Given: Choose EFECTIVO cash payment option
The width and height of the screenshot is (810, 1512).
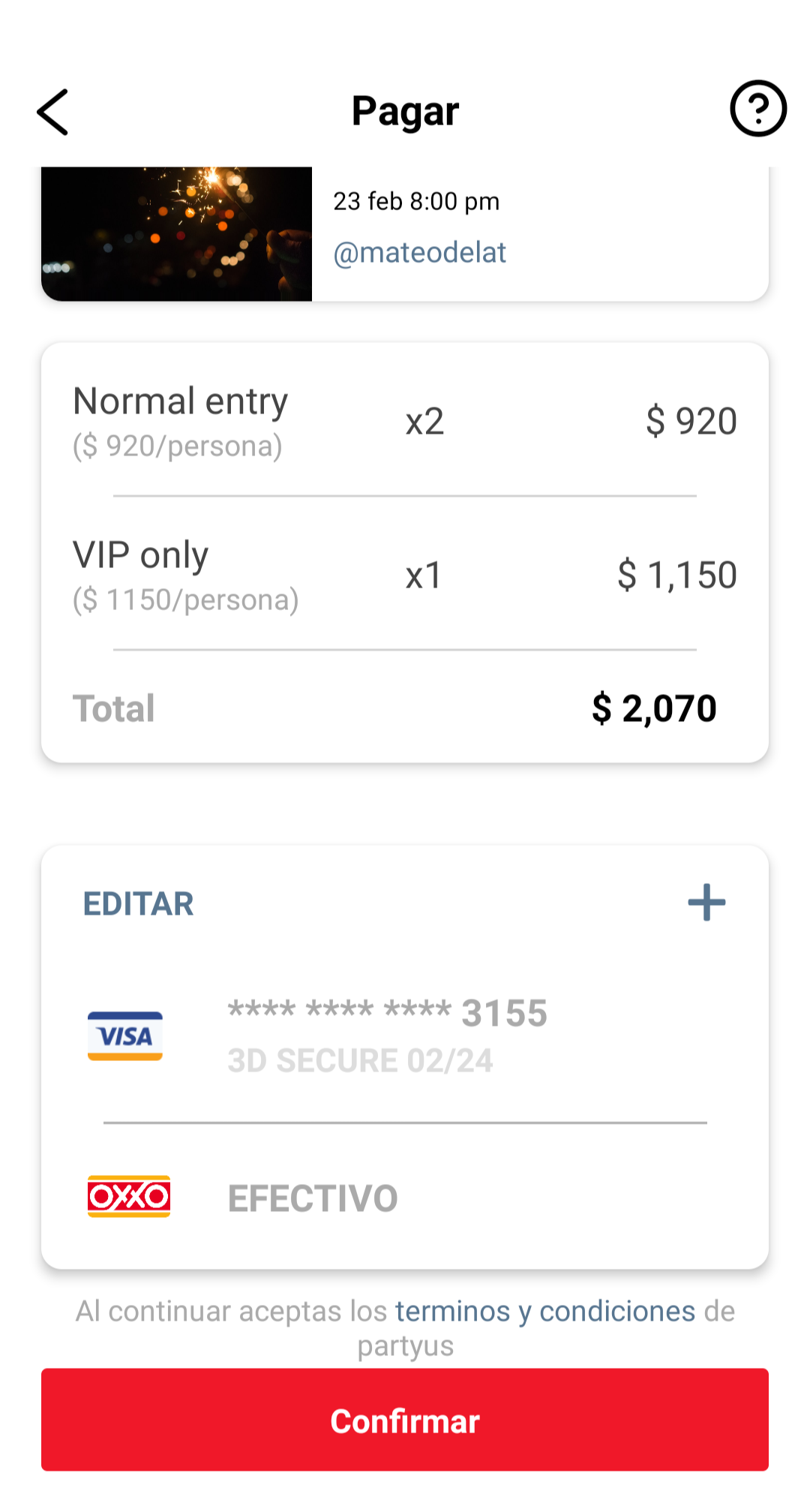Looking at the screenshot, I should click(313, 1198).
